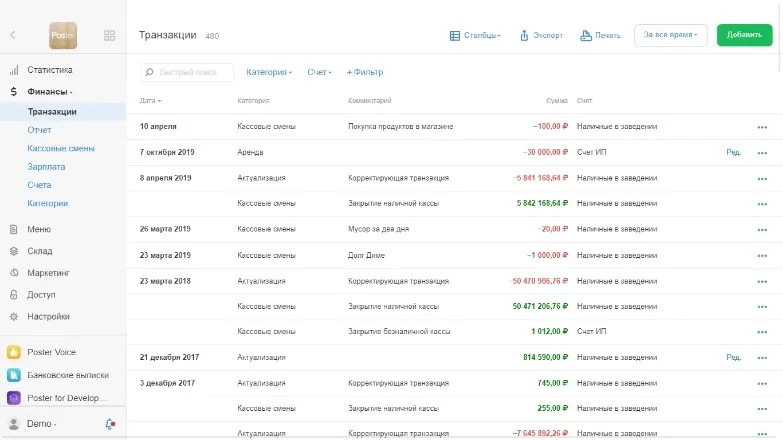This screenshot has height=440, width=783.
Task: Click the Экспорт button
Action: pyautogui.click(x=541, y=35)
